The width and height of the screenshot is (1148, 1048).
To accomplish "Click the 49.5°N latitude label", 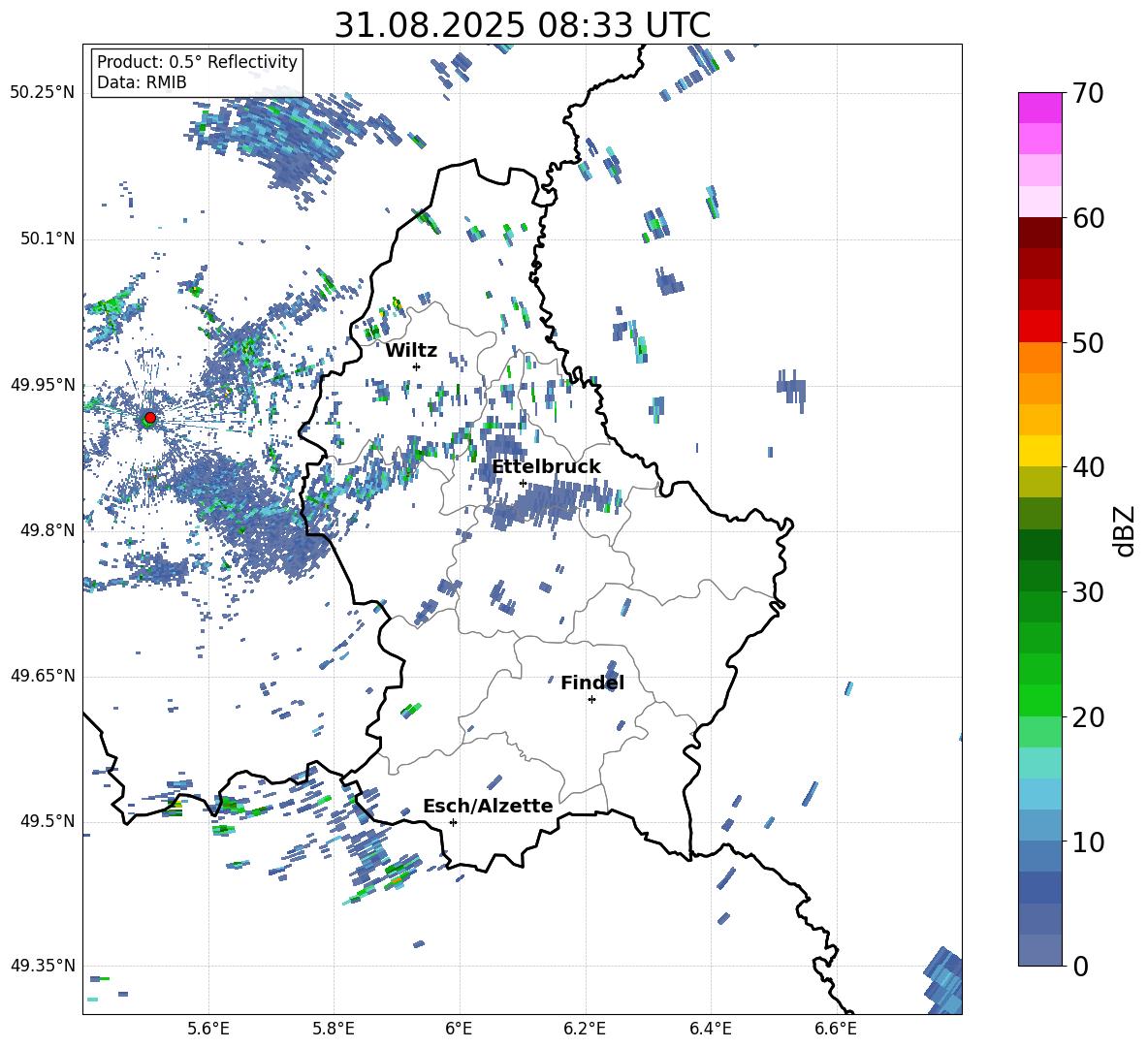I will click(48, 820).
